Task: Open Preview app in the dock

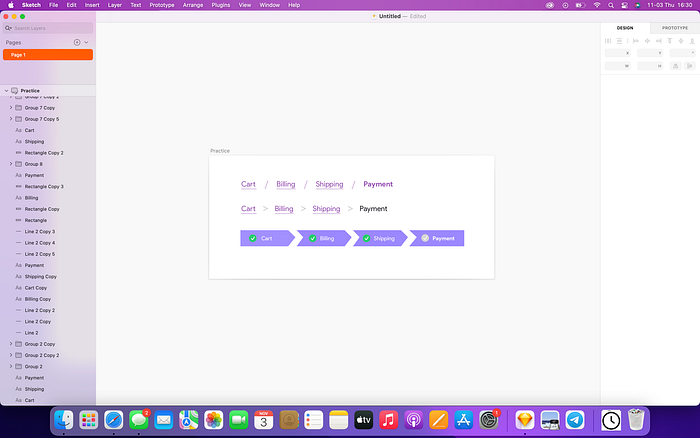Action: pyautogui.click(x=550, y=420)
